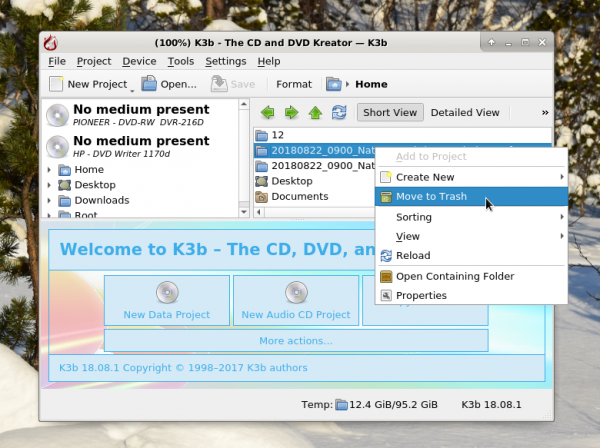Click trash icon beside Move to Trash
Screen dimensions: 600x448
click(386, 197)
